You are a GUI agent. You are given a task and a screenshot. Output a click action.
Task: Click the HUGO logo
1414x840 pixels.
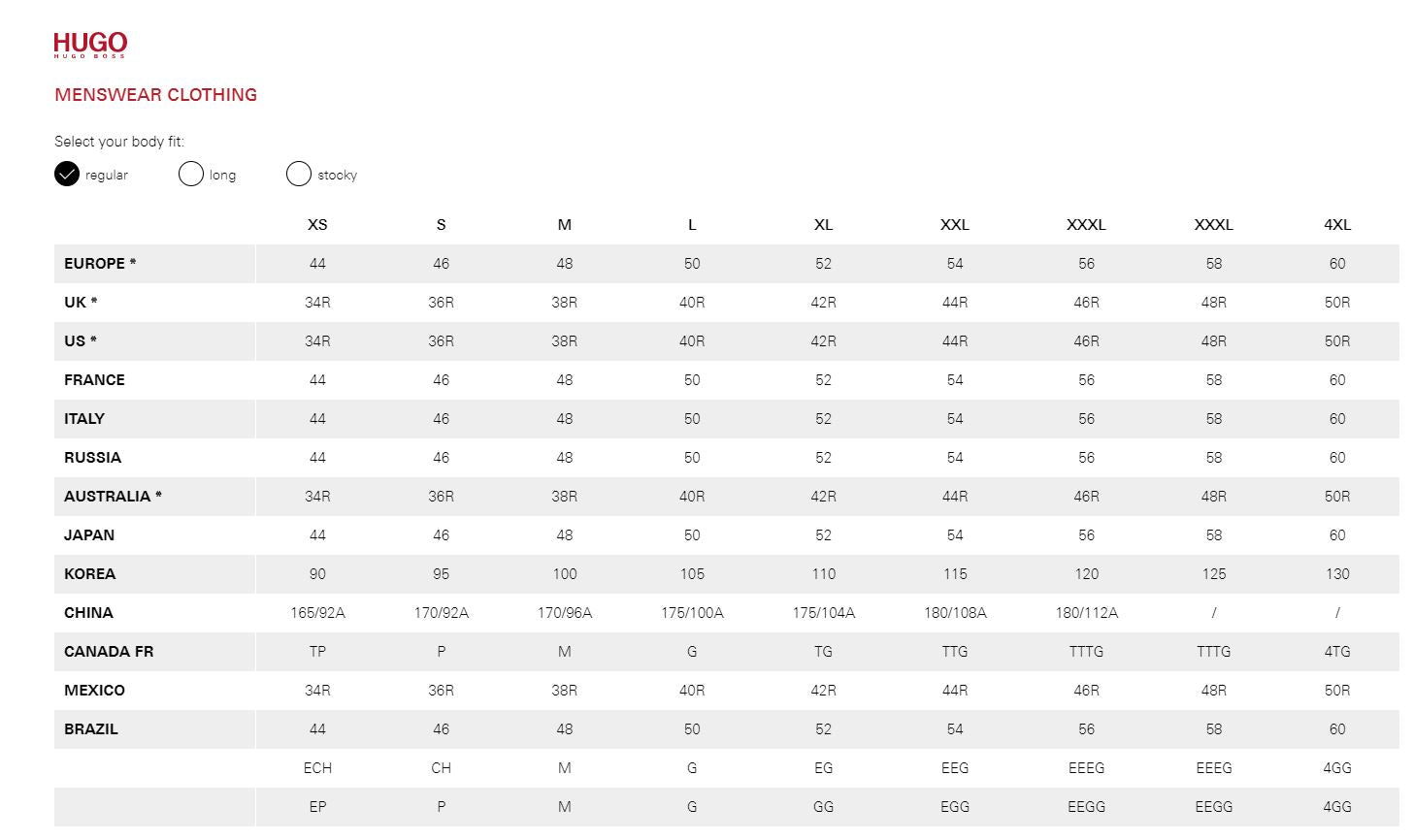[90, 45]
